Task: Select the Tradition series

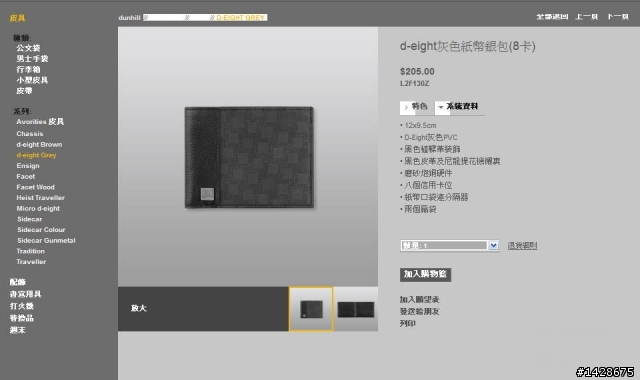Action: coord(31,251)
